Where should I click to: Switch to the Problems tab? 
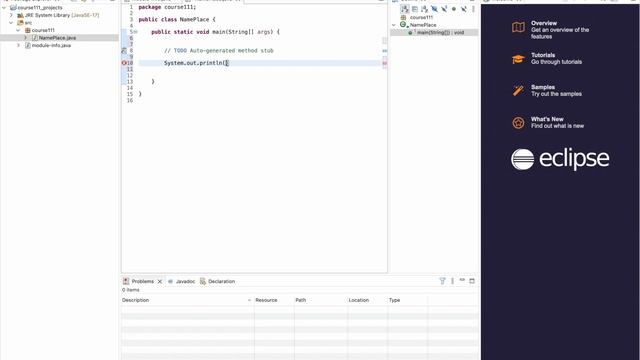point(142,281)
